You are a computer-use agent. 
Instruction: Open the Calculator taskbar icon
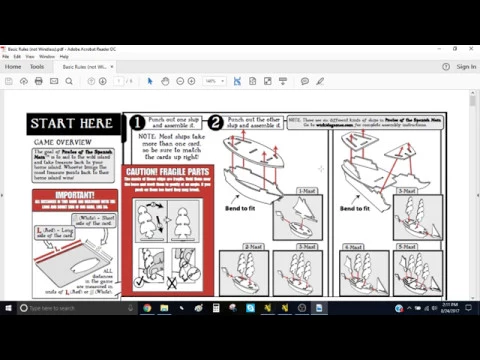(x=216, y=308)
